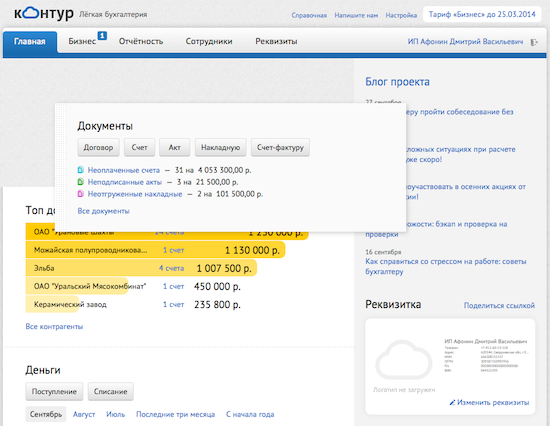Open 1 счет link for Керамический завод
The width and height of the screenshot is (550, 426).
click(x=173, y=305)
